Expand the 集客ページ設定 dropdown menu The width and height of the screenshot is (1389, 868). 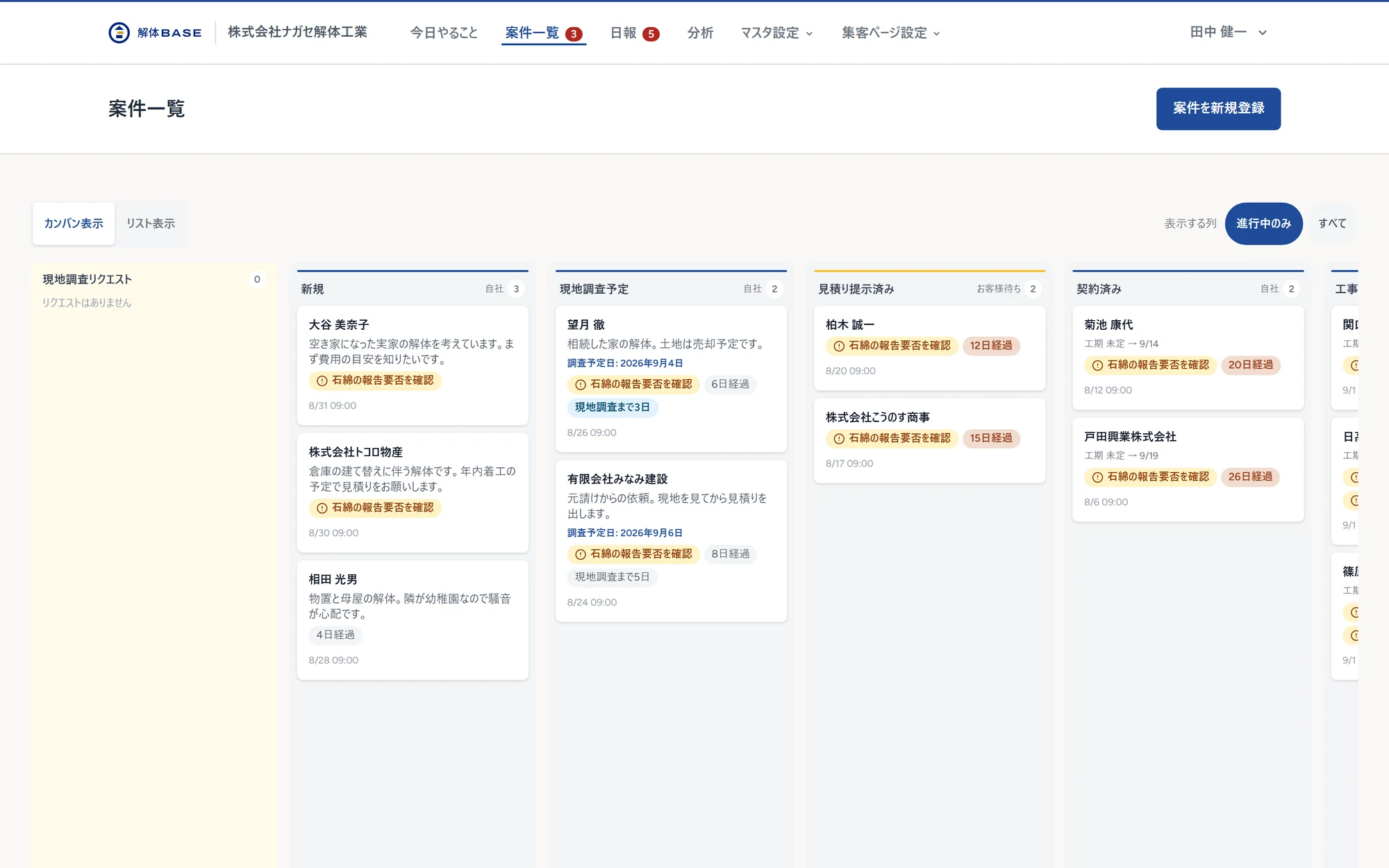point(891,33)
